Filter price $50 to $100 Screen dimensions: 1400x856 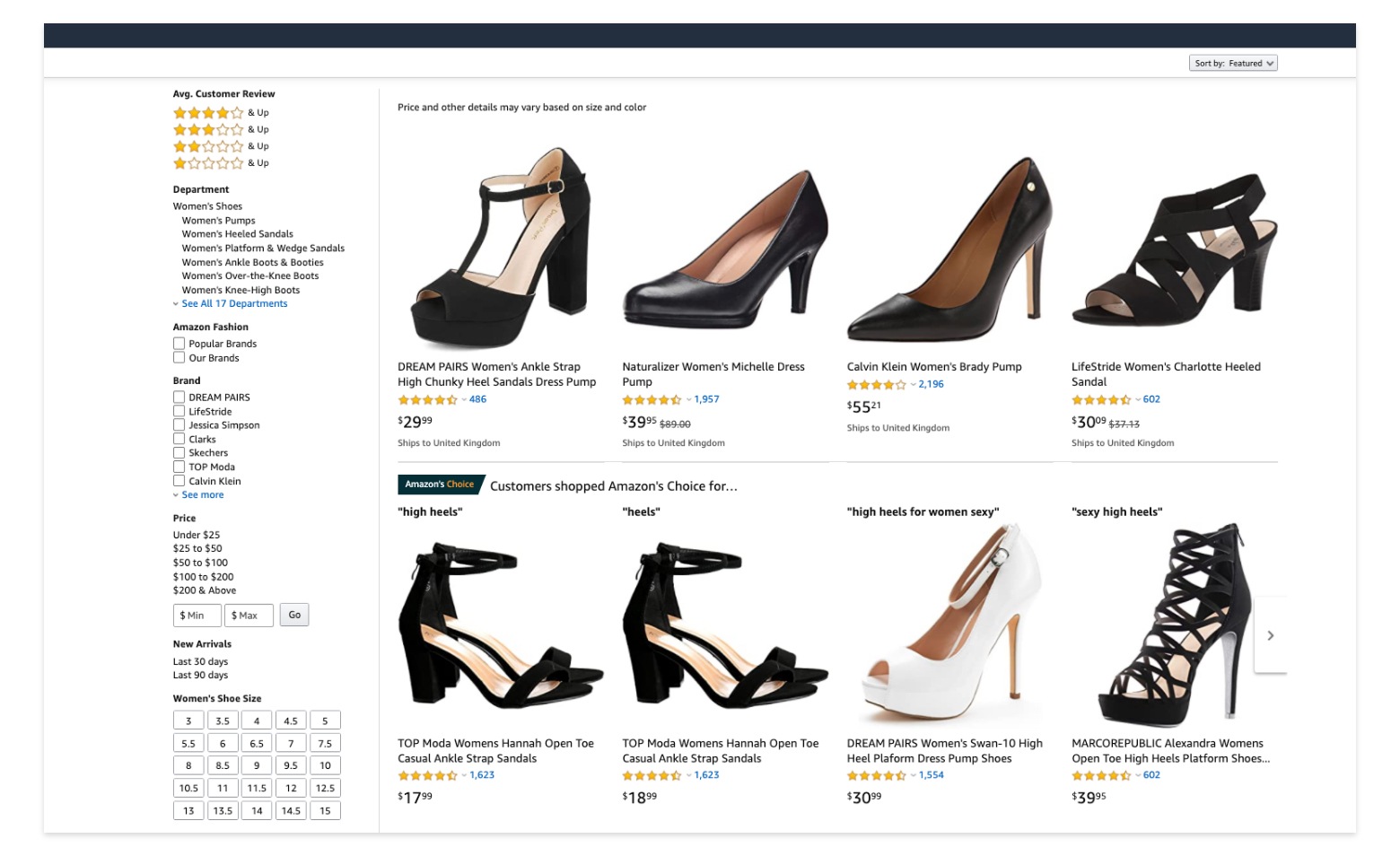click(x=200, y=563)
